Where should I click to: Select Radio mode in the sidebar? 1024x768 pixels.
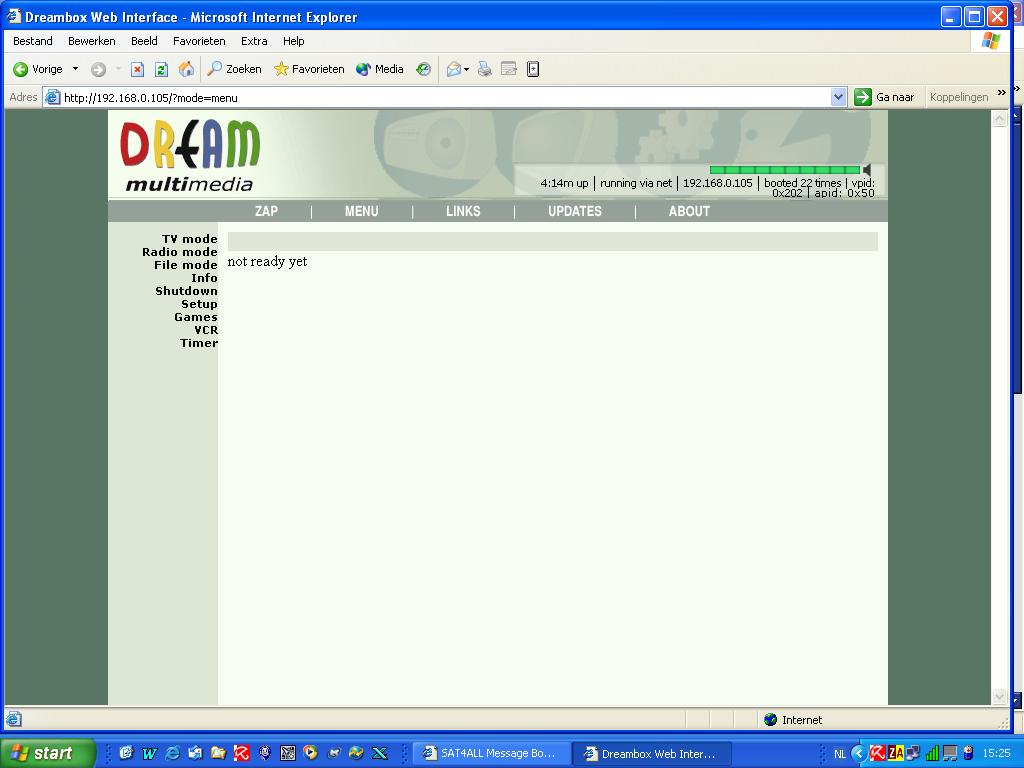(180, 252)
